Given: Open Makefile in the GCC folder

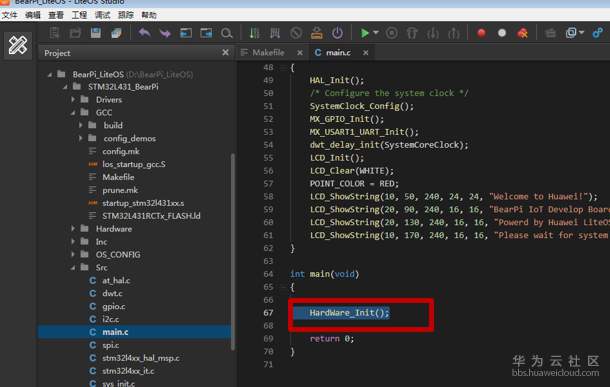Looking at the screenshot, I should tap(118, 177).
